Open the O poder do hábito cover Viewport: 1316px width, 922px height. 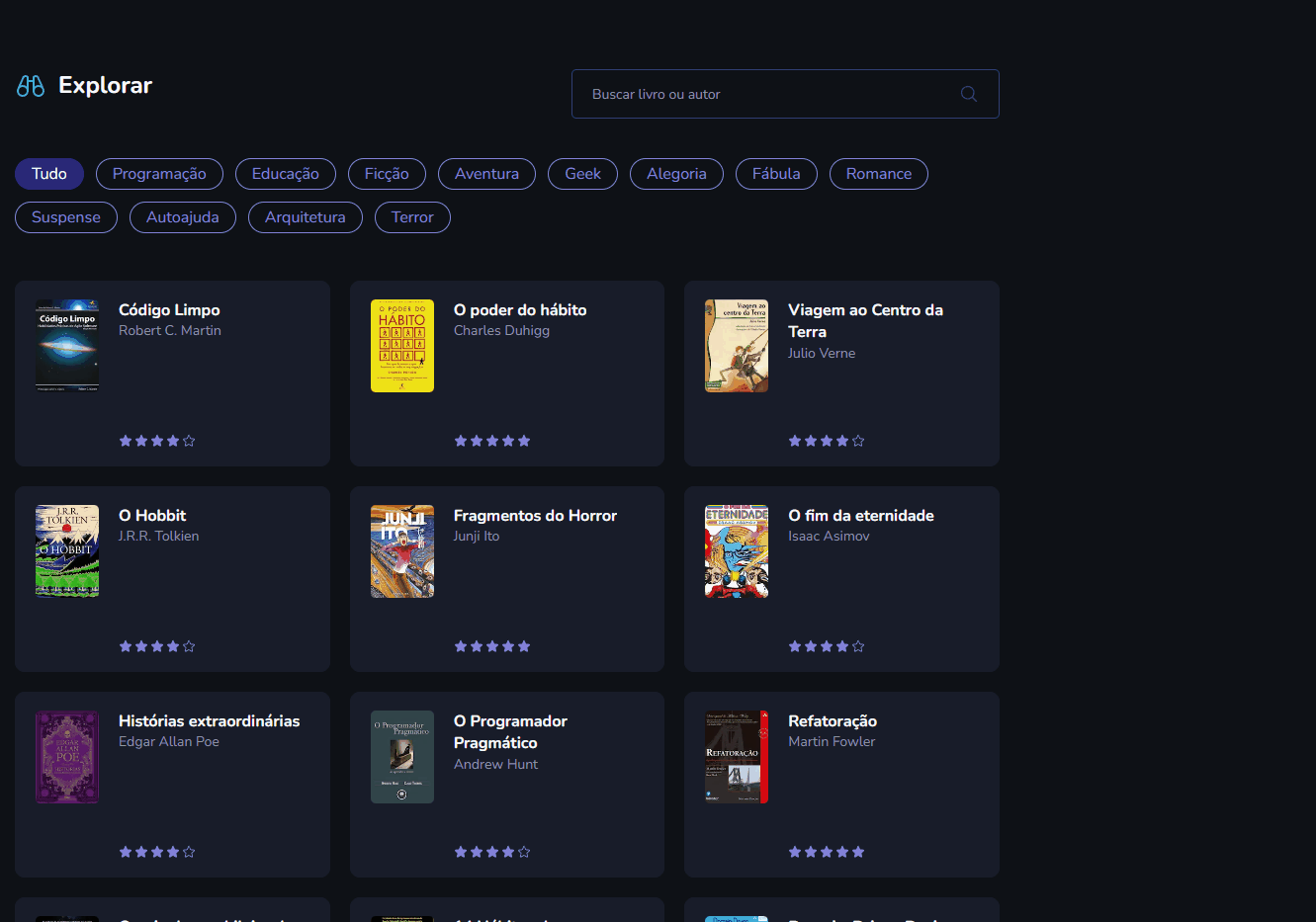pos(402,346)
